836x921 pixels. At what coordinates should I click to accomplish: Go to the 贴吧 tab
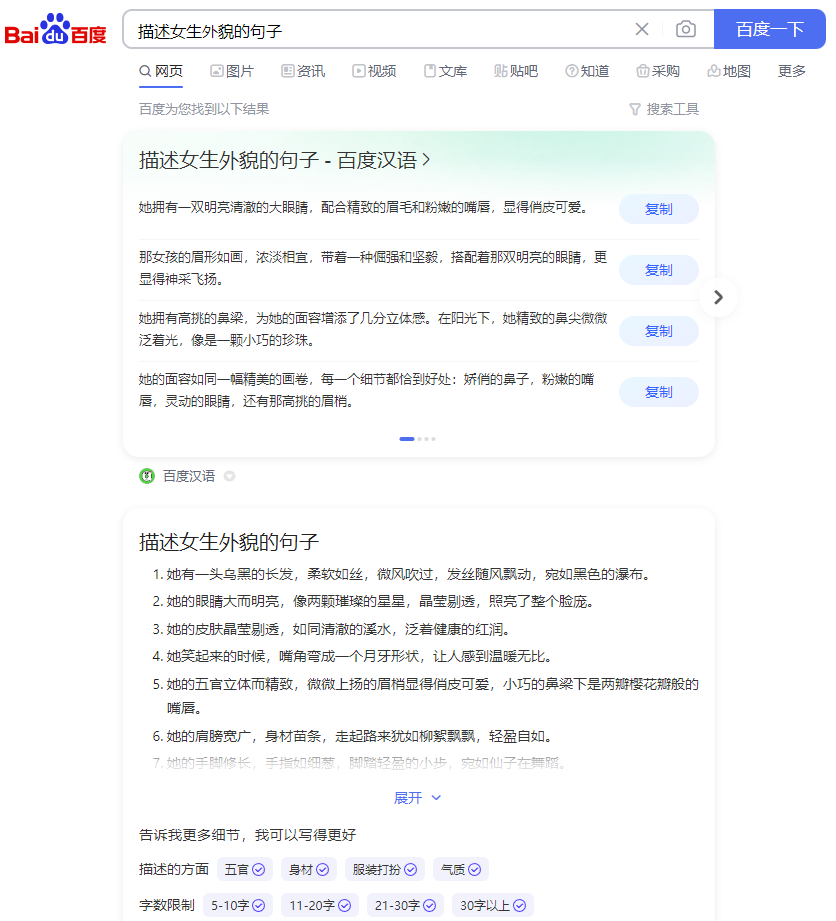coord(516,72)
